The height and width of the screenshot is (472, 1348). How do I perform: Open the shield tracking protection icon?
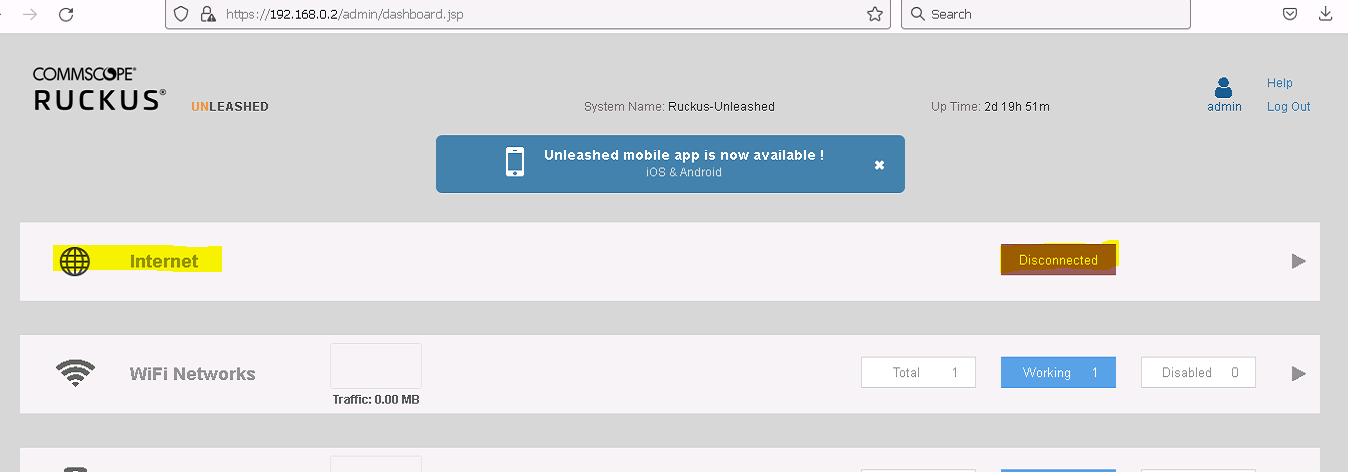[181, 14]
